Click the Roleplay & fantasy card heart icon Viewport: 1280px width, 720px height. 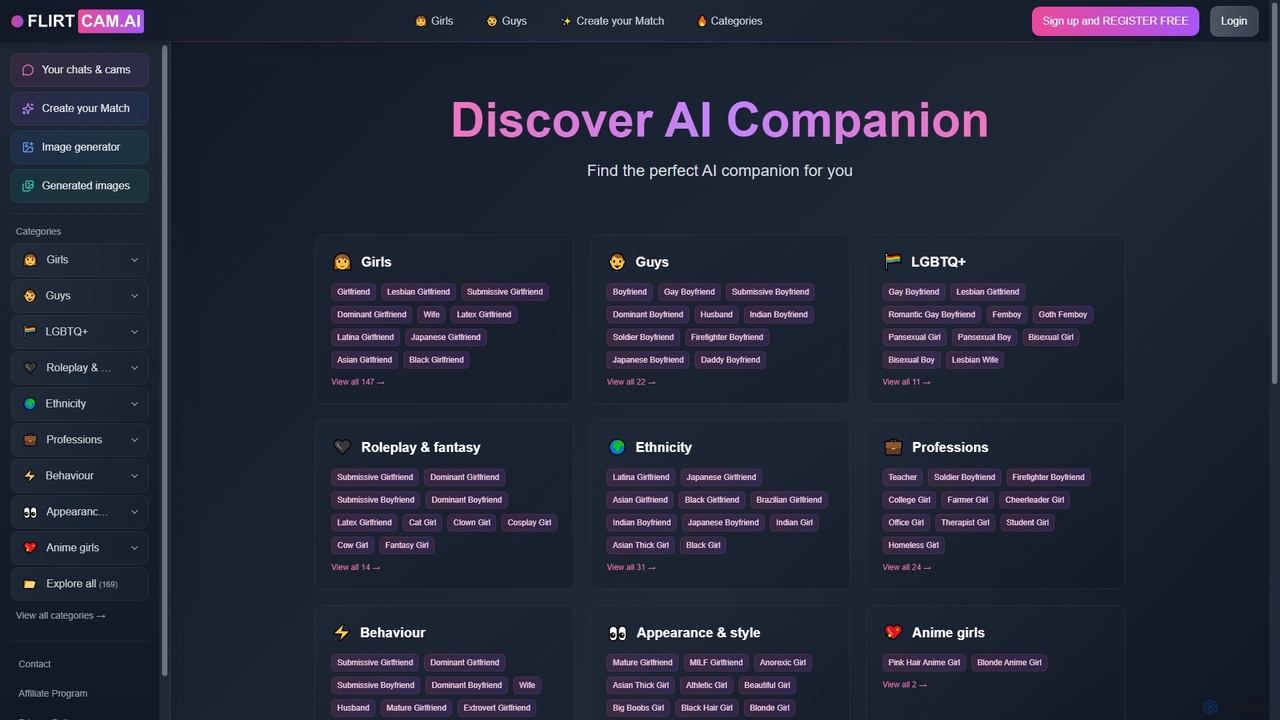point(342,447)
